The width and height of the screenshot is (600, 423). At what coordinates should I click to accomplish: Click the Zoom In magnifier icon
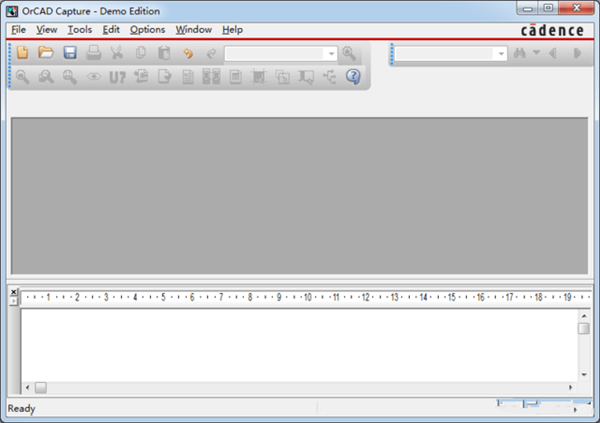pos(22,77)
